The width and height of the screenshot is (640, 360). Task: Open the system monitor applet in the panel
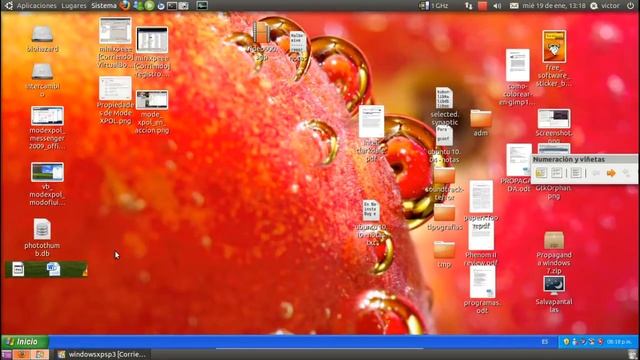coord(202,6)
